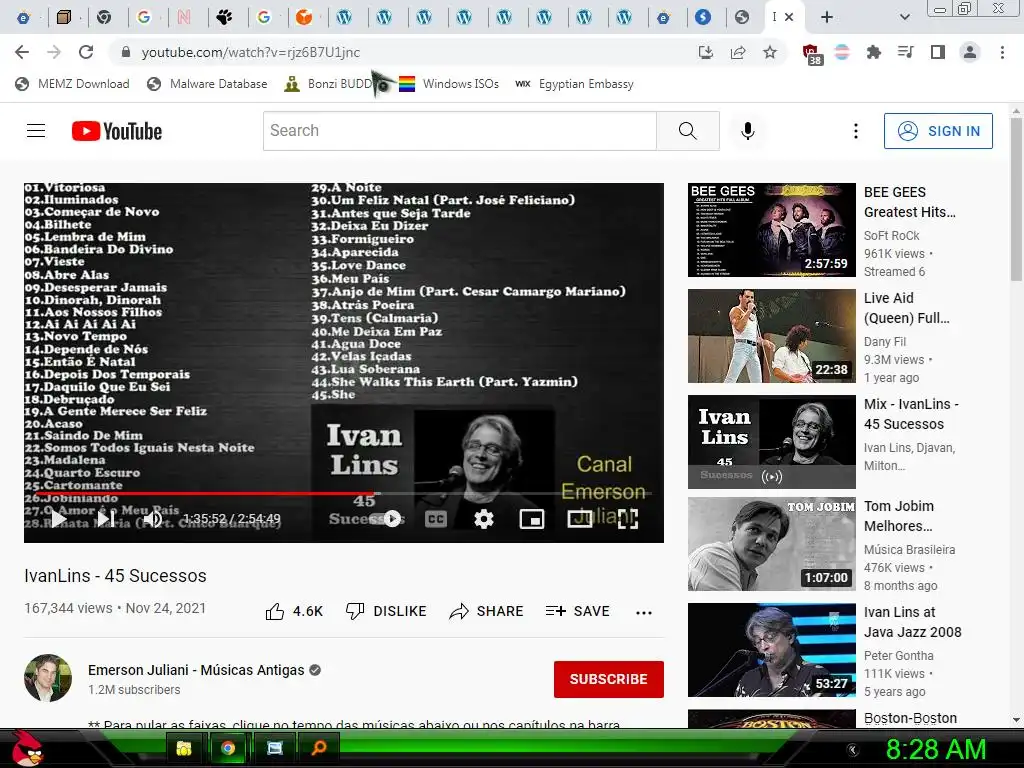Viewport: 1024px width, 768px height.
Task: Go forward in browser history
Action: tap(54, 52)
